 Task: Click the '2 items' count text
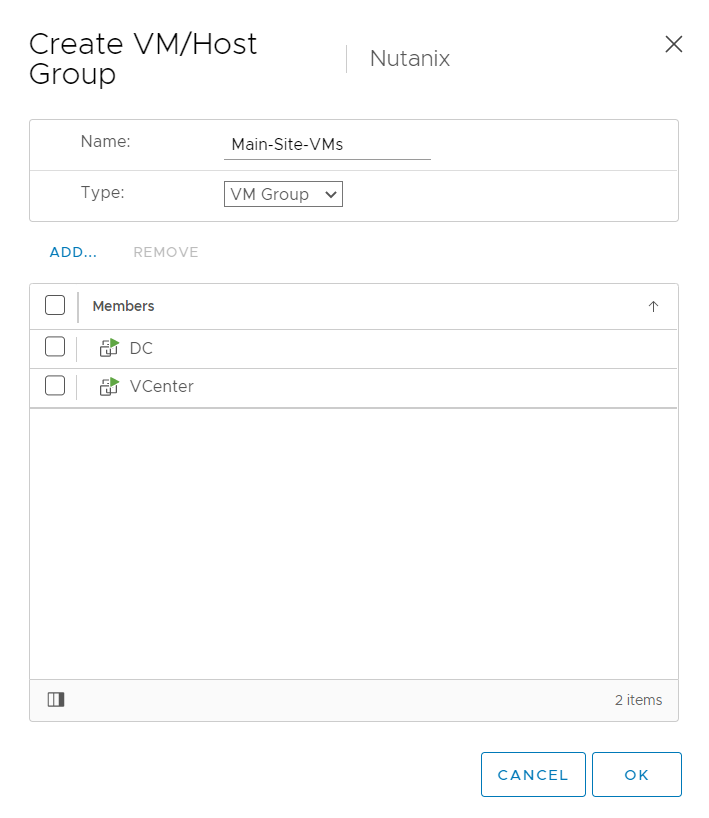[x=638, y=700]
